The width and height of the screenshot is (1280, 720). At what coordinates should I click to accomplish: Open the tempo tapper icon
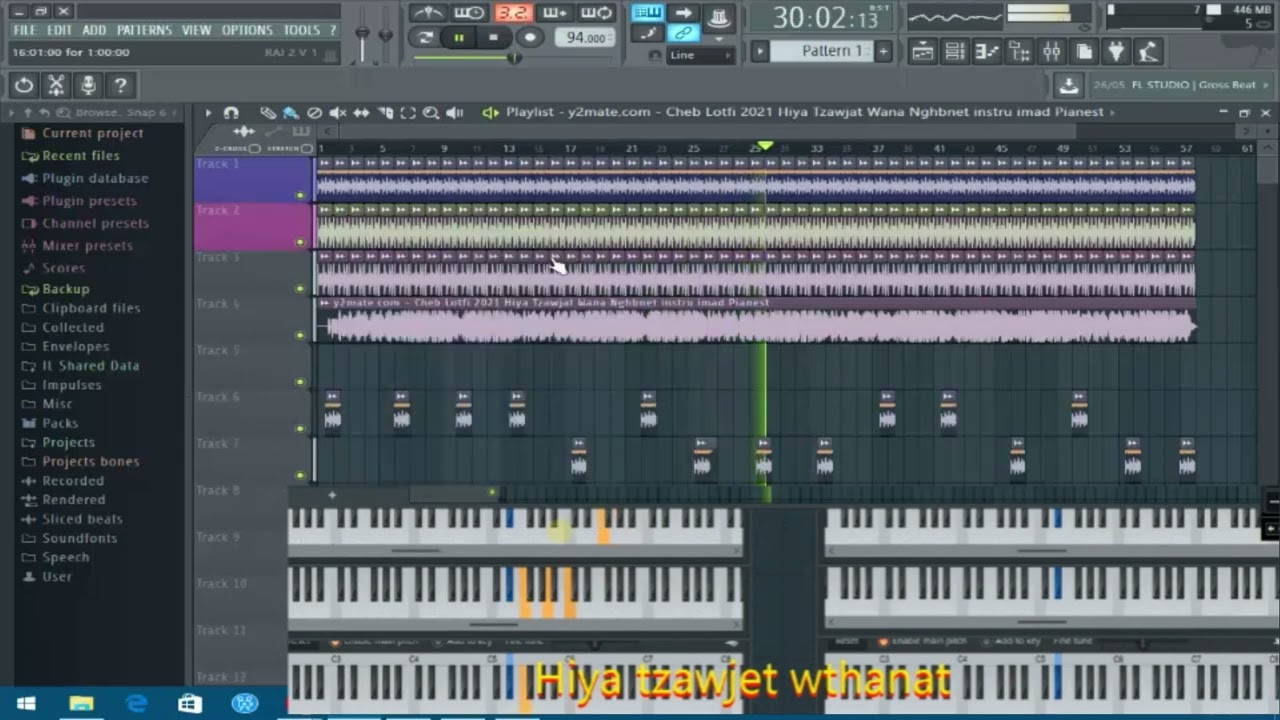[x=1148, y=52]
